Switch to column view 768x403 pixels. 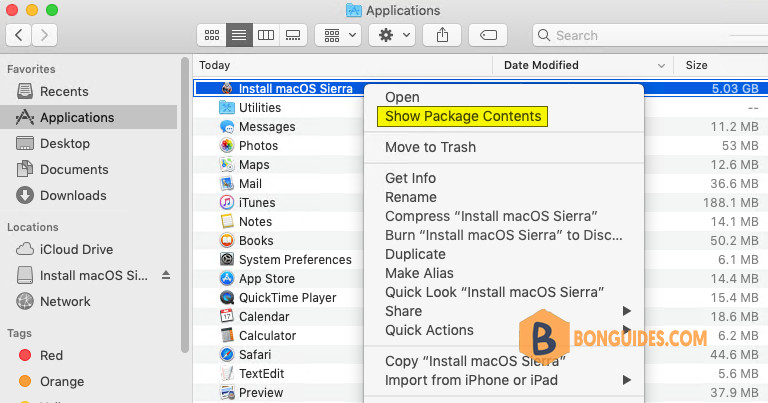coord(266,35)
